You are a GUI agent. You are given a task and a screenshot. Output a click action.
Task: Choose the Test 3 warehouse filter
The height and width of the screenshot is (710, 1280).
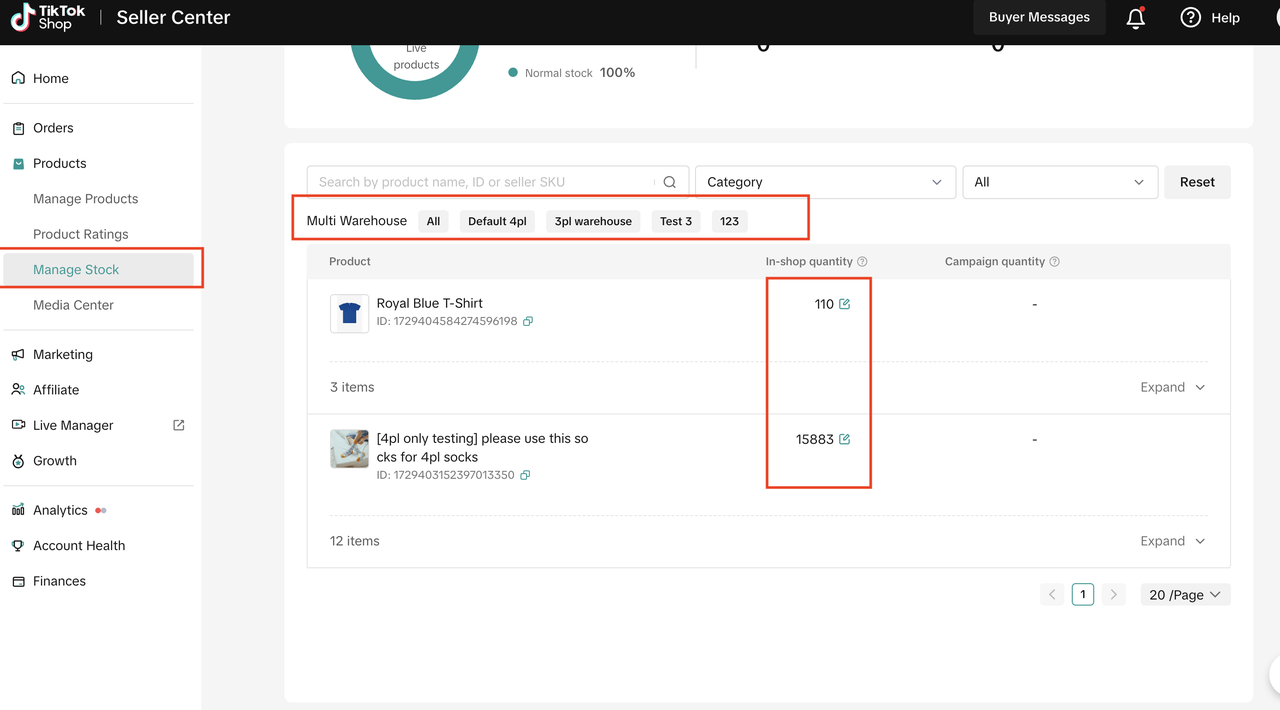[676, 221]
